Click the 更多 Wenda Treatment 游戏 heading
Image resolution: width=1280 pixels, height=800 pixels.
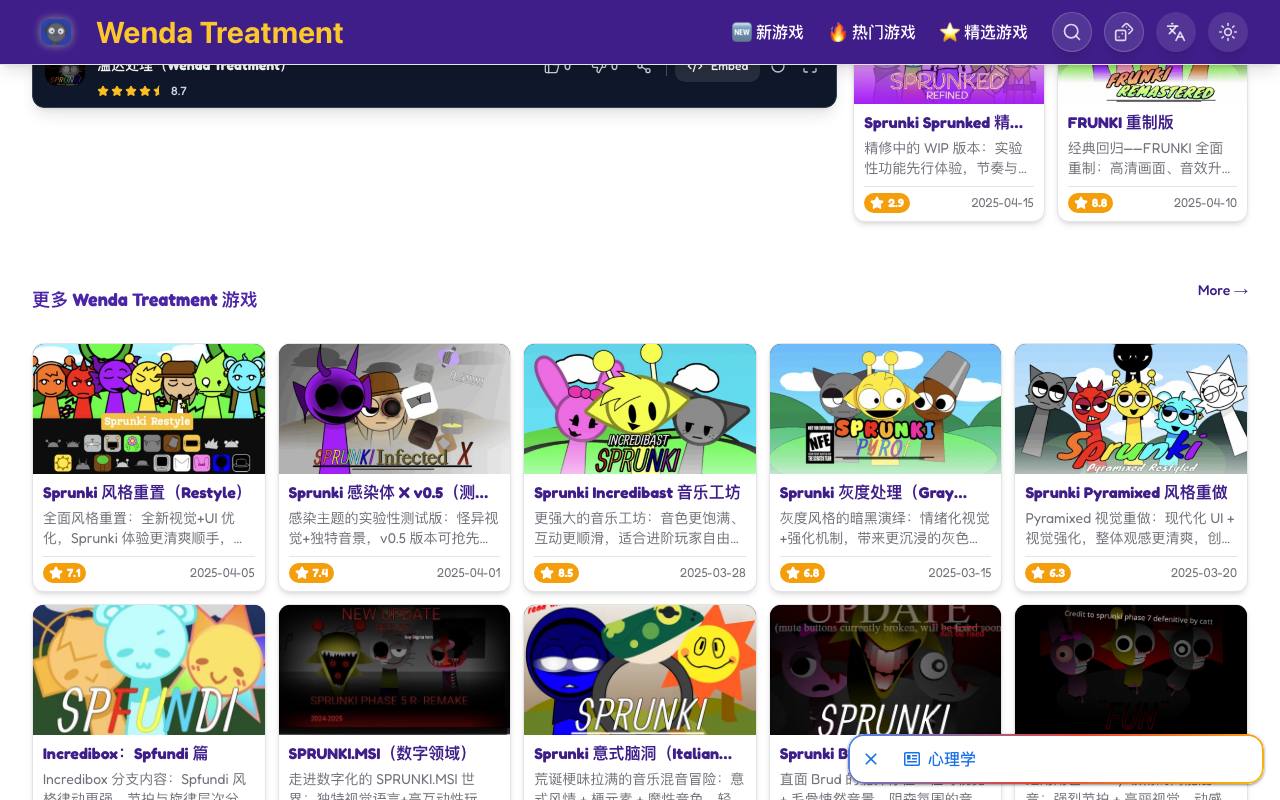(145, 300)
